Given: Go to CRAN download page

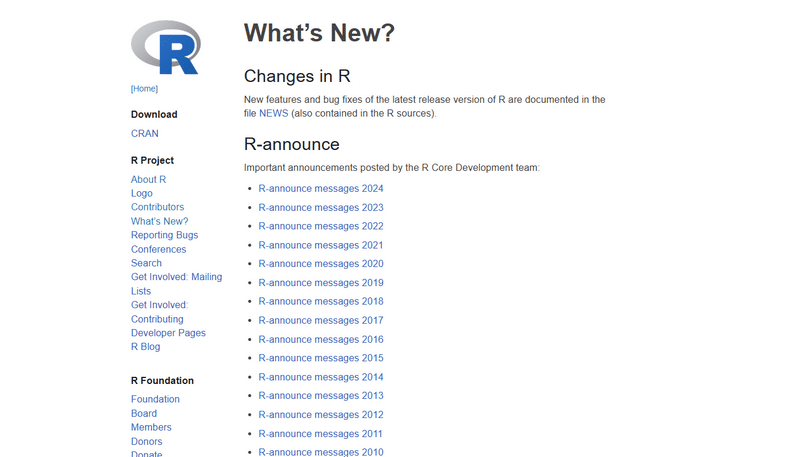Looking at the screenshot, I should 144,133.
